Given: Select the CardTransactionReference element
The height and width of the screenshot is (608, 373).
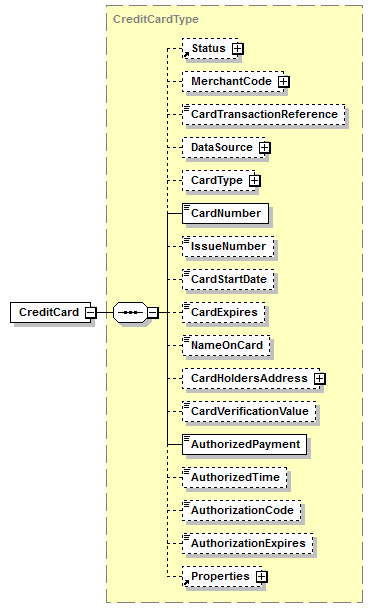Looking at the screenshot, I should pos(264,114).
